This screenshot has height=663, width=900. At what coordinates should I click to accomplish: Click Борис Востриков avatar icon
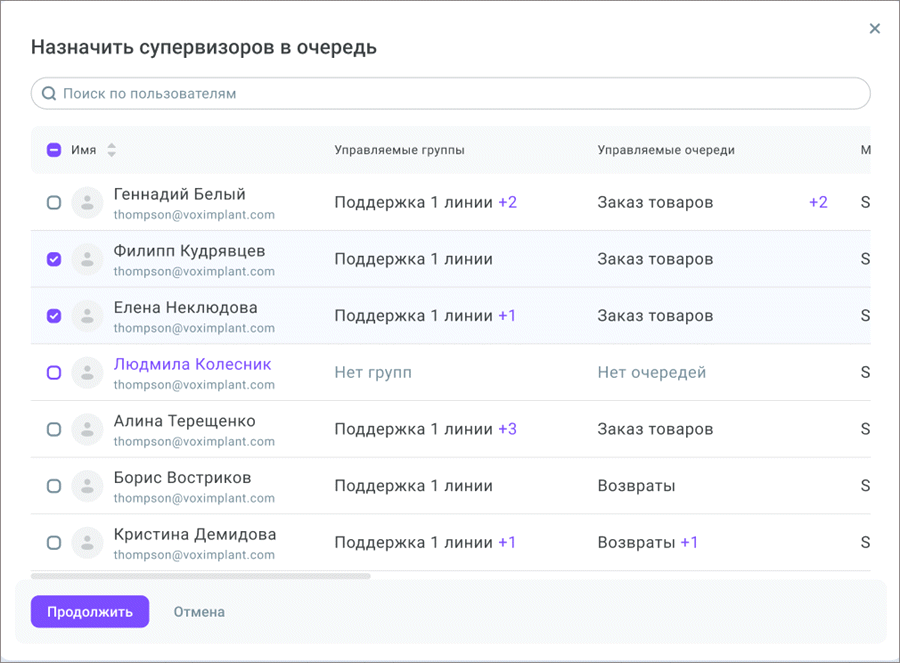point(87,486)
